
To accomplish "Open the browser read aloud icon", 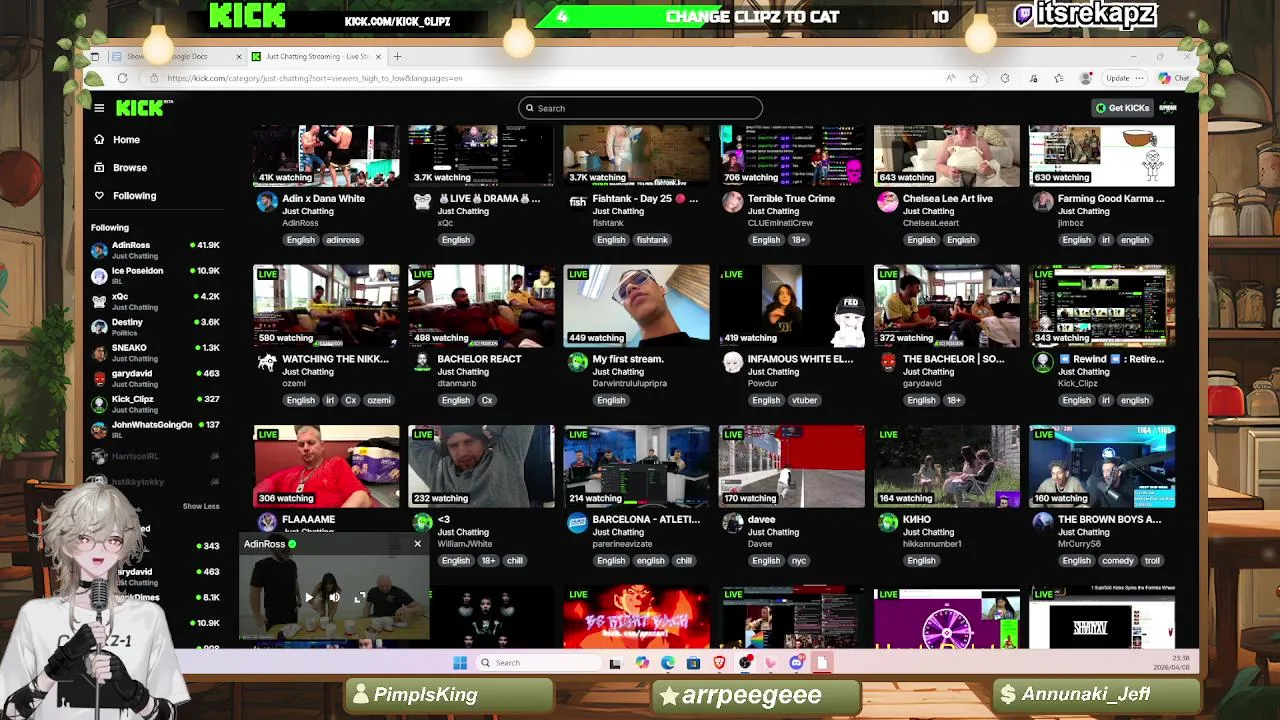I will click(950, 78).
